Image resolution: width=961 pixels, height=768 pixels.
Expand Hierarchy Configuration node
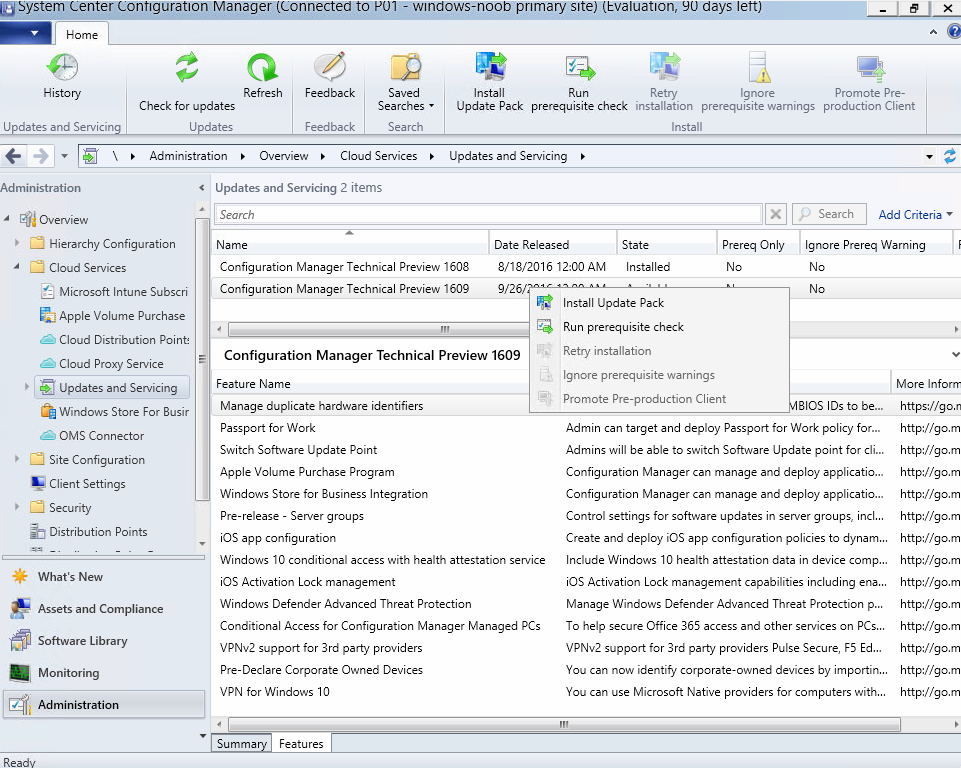17,243
